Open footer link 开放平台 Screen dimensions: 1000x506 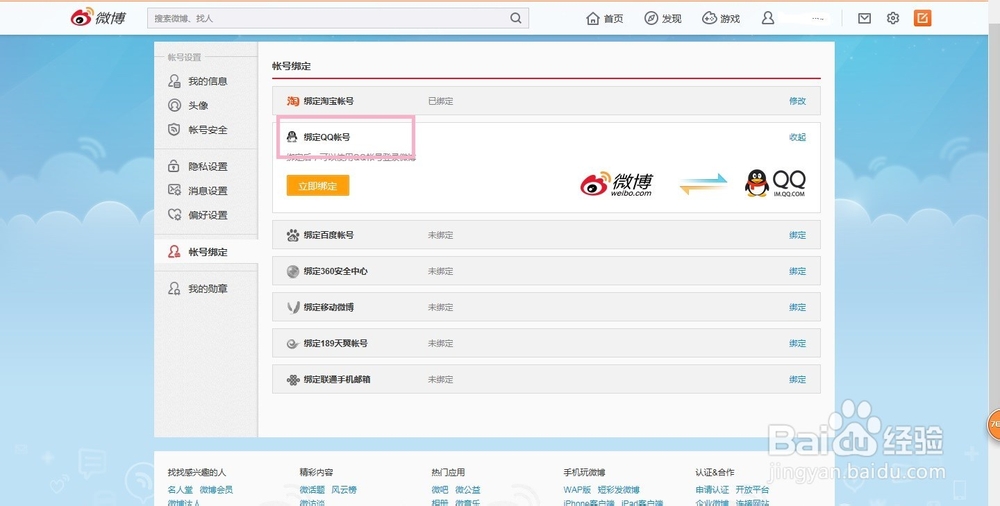[752, 490]
